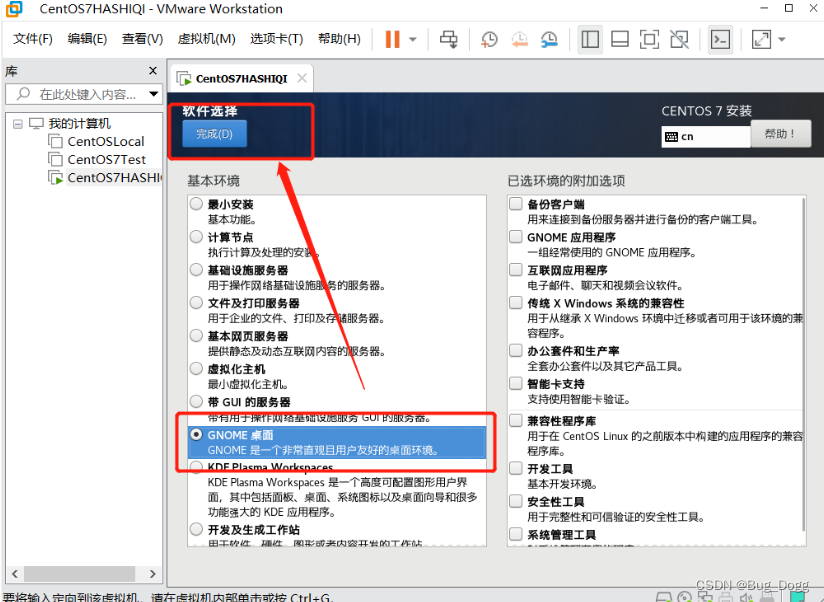Select CentOSLocal in the library tree

tap(105, 141)
